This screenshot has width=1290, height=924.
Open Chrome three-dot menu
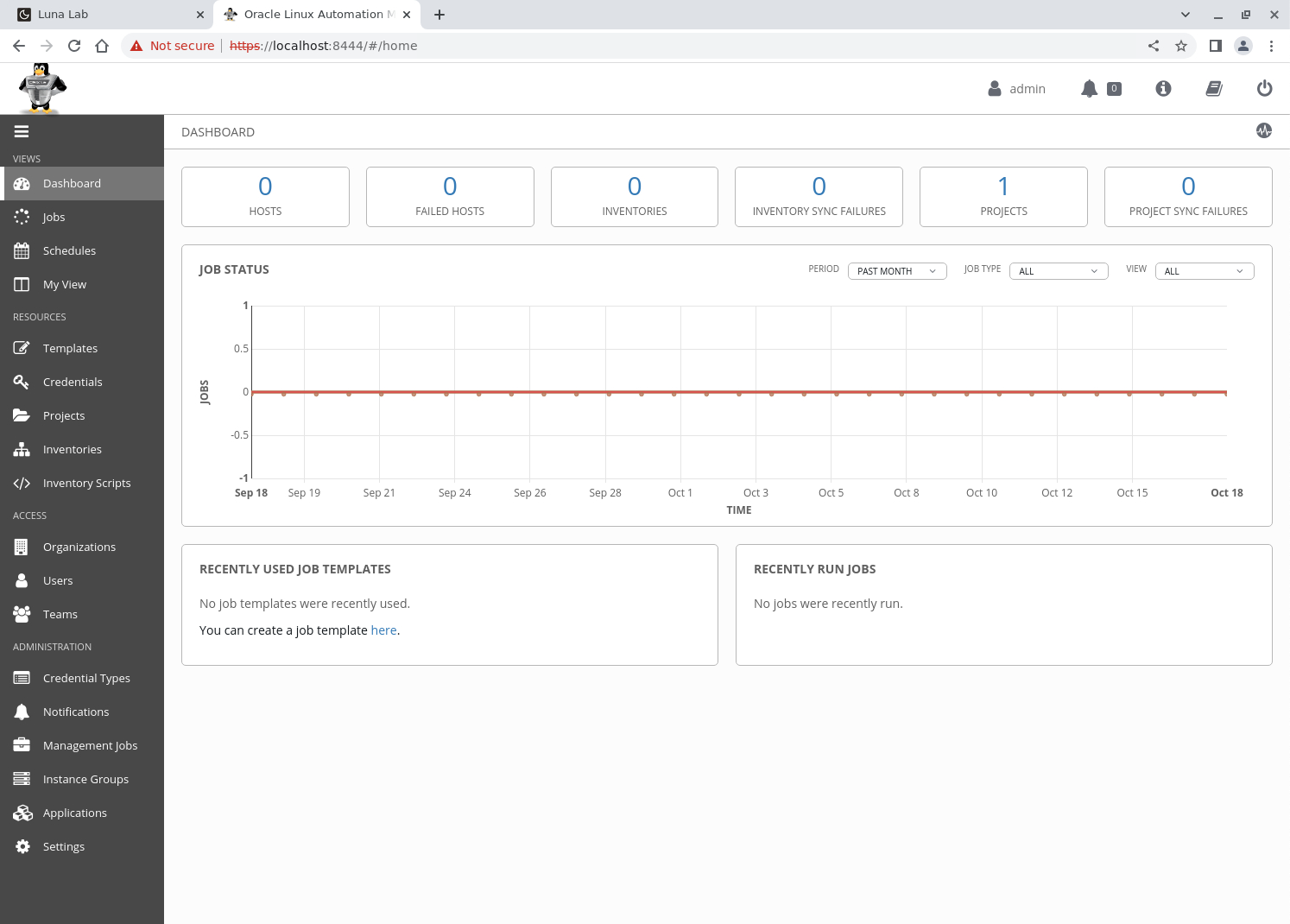(x=1271, y=46)
